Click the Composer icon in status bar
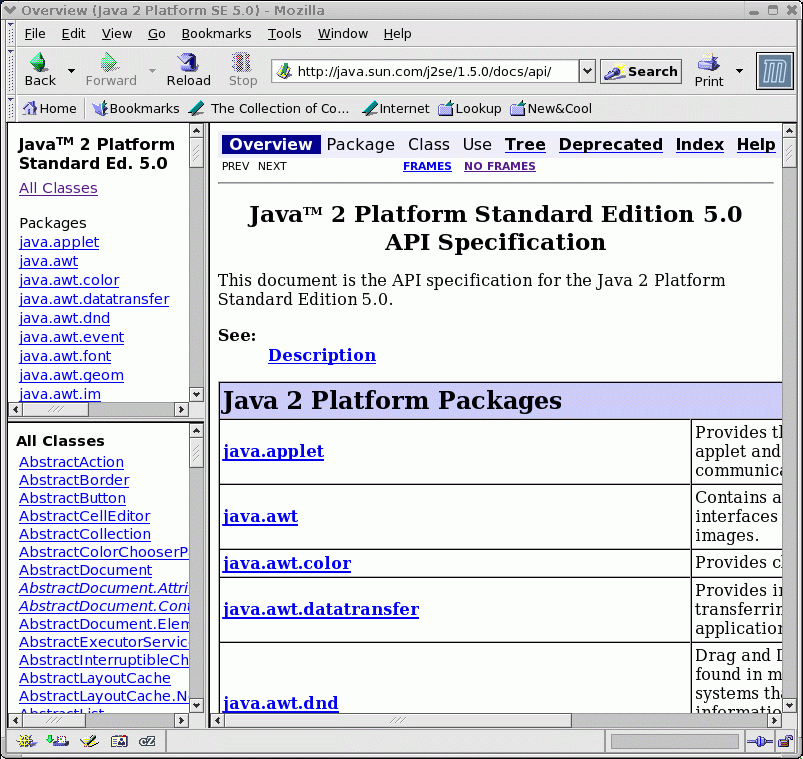Viewport: 803px width, 759px height. [89, 741]
